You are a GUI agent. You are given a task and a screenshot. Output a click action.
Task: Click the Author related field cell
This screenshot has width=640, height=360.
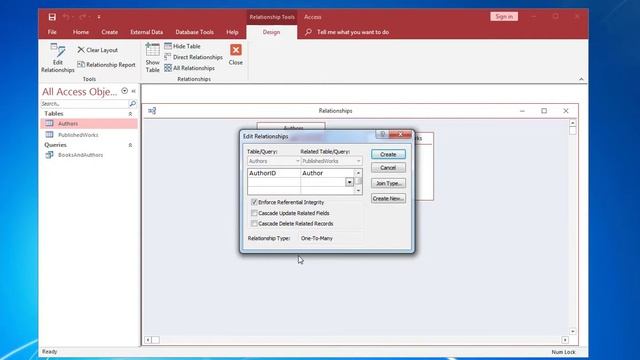pos(327,173)
